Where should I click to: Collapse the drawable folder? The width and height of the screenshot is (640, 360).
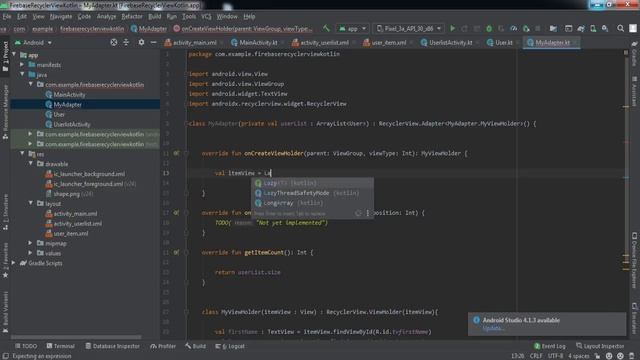tap(31, 163)
